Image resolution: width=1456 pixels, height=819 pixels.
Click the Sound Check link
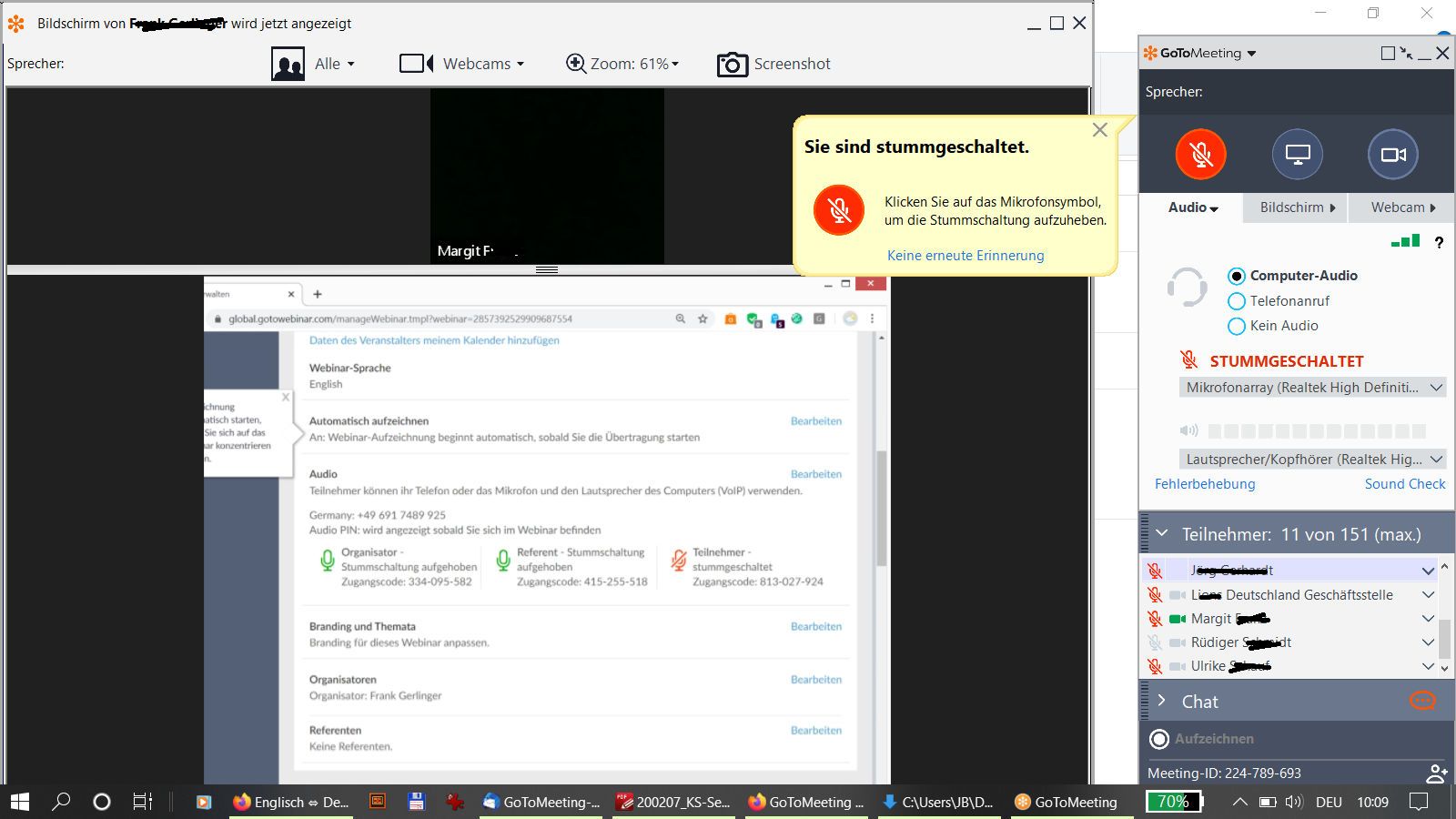[x=1404, y=484]
